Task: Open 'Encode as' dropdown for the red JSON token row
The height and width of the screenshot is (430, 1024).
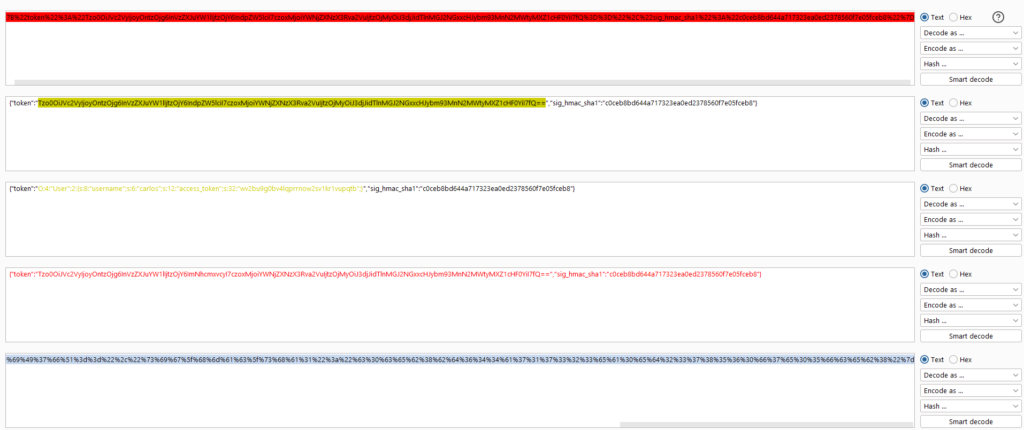Action: pos(970,305)
